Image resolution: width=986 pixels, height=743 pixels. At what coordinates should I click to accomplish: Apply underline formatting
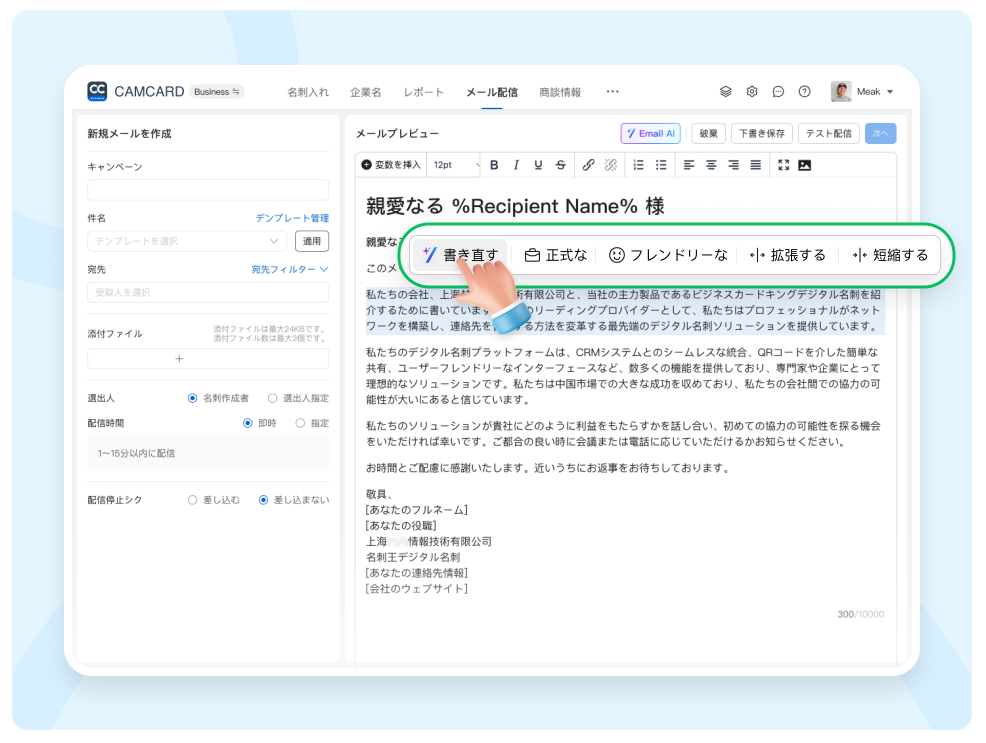pyautogui.click(x=538, y=165)
